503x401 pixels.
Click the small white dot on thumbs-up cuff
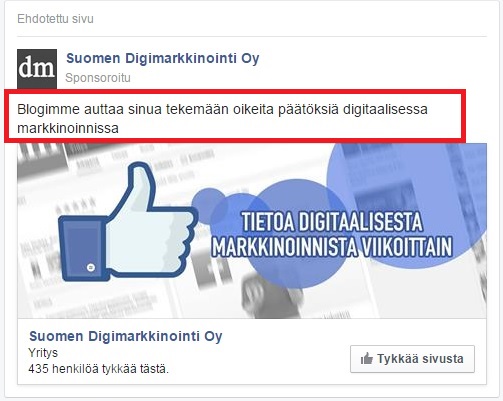(91, 267)
